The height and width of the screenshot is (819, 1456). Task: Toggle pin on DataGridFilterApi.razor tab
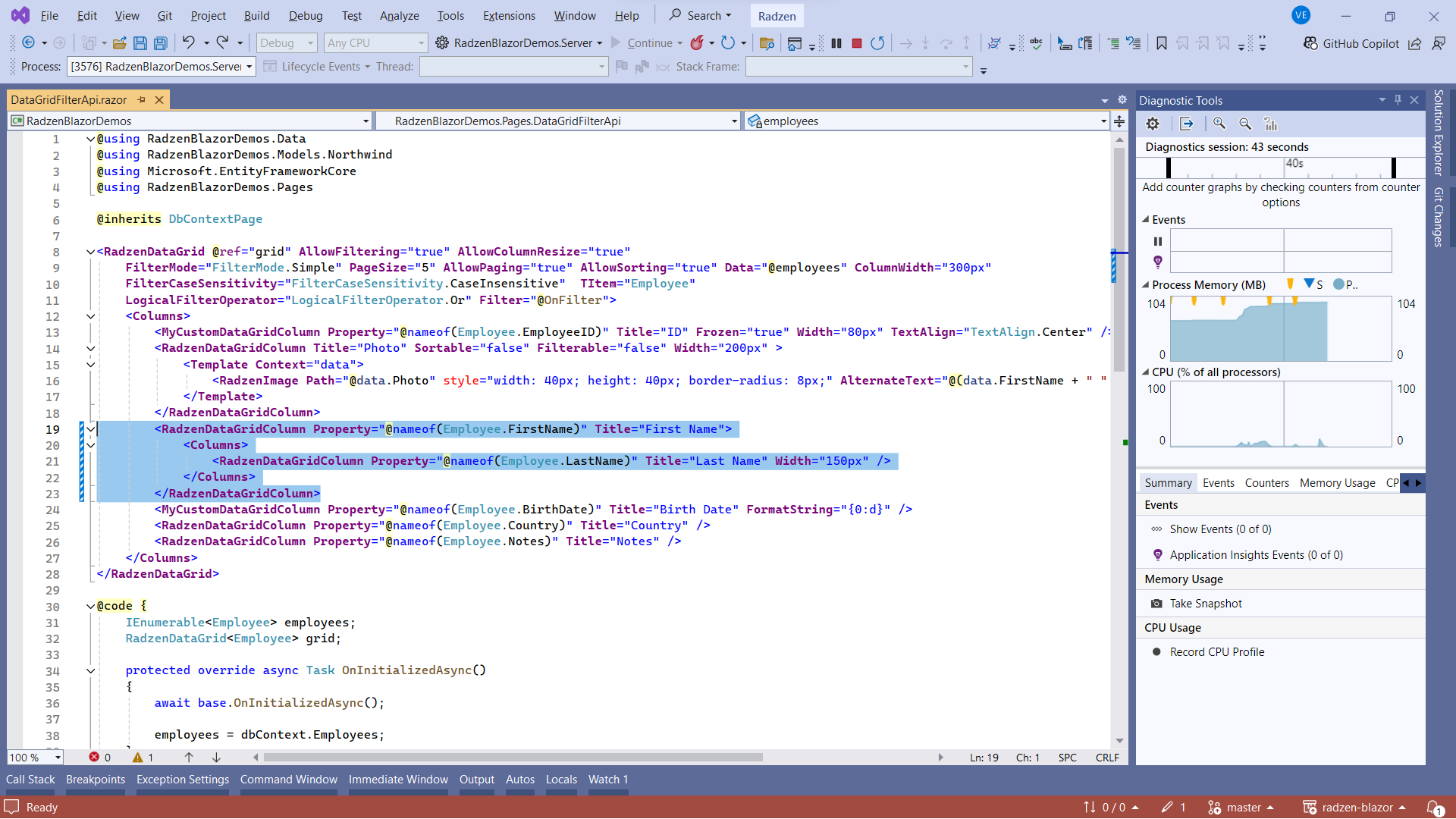point(142,99)
